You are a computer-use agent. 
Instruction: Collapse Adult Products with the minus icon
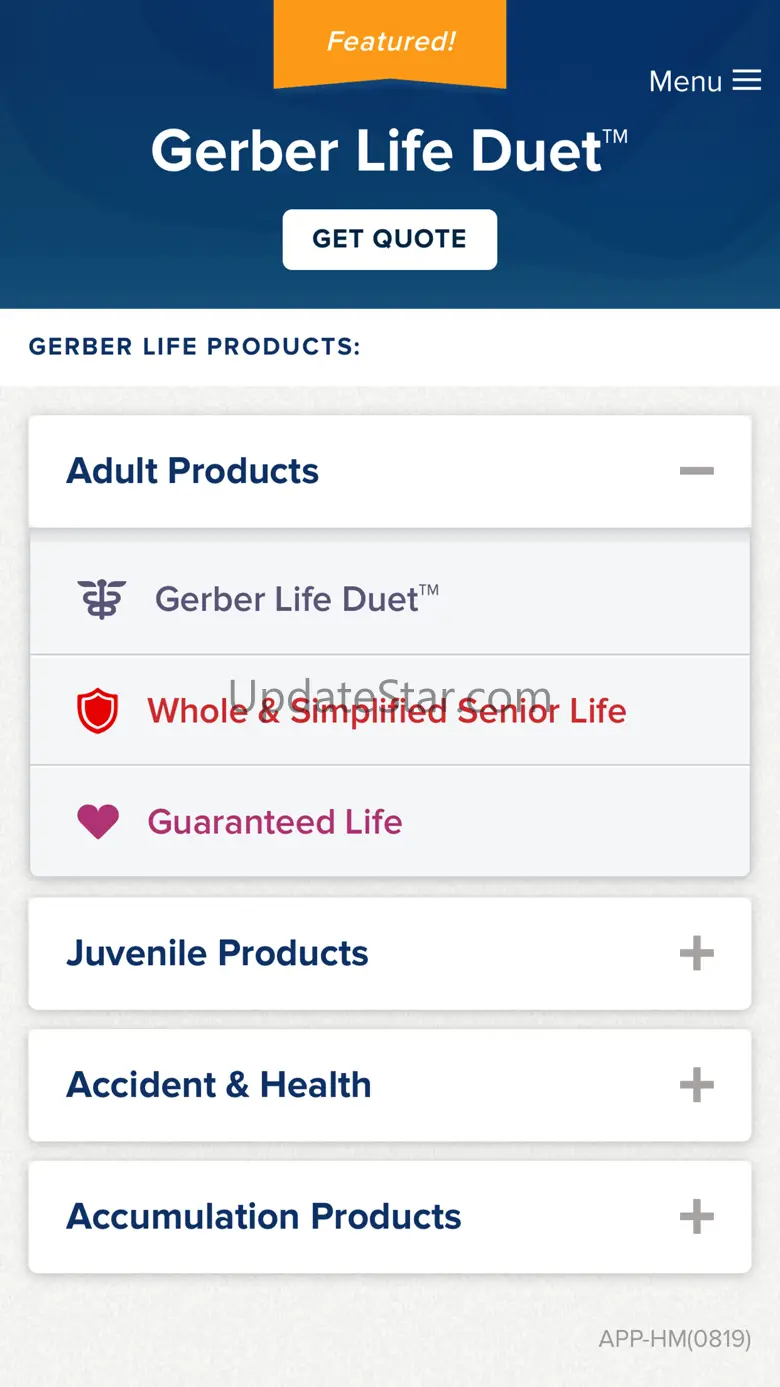coord(697,471)
